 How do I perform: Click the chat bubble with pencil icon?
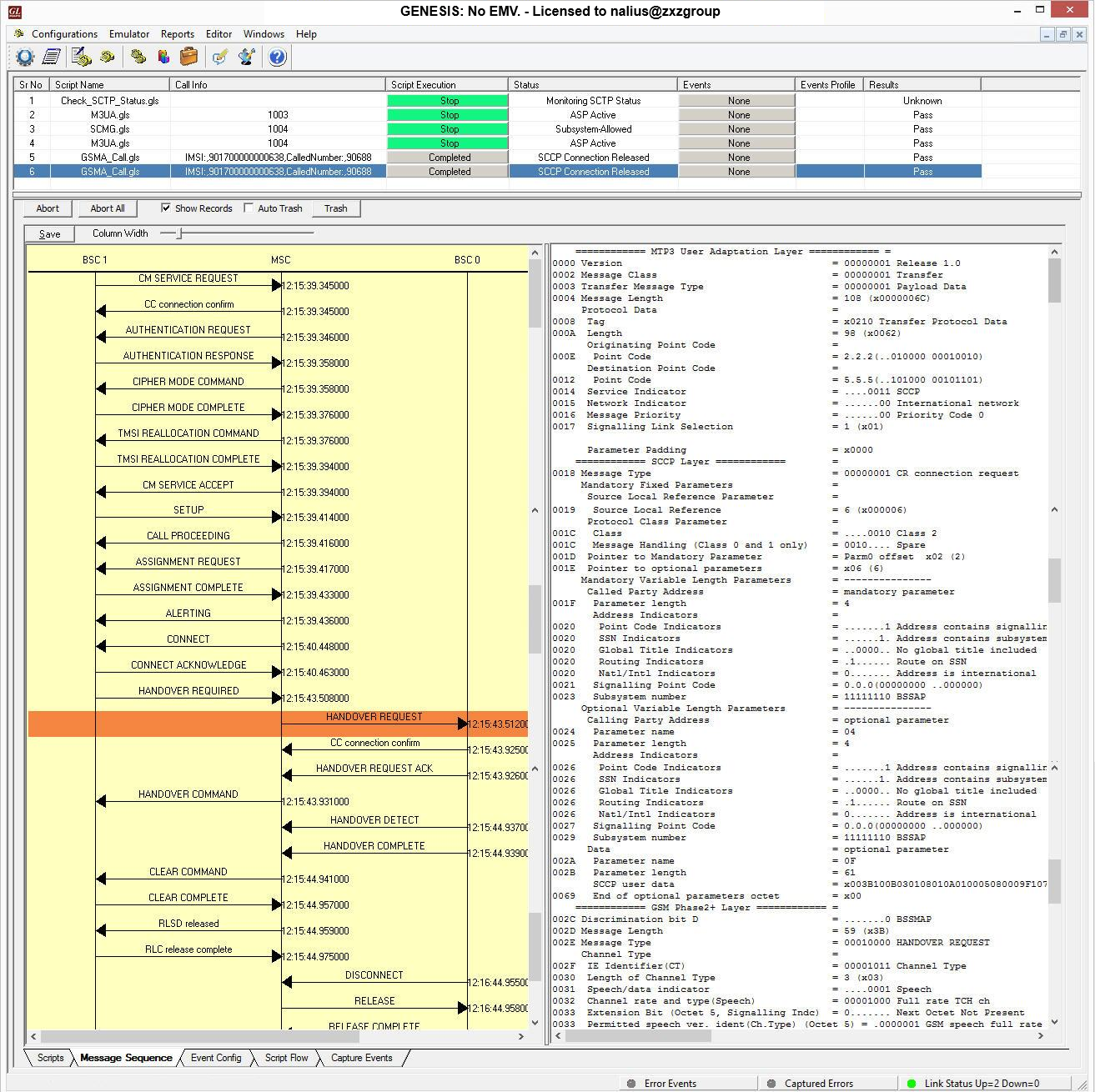[220, 57]
